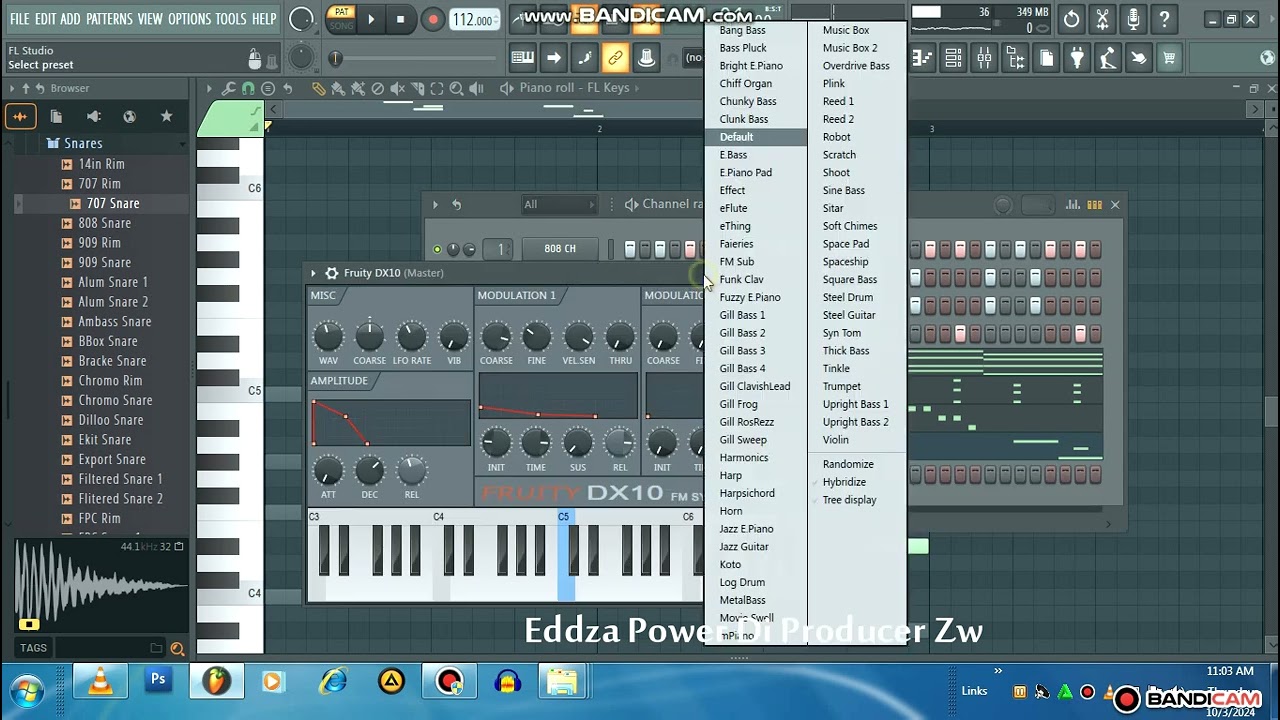Click the touch controller hand icon
The width and height of the screenshot is (1280, 720).
click(1138, 59)
